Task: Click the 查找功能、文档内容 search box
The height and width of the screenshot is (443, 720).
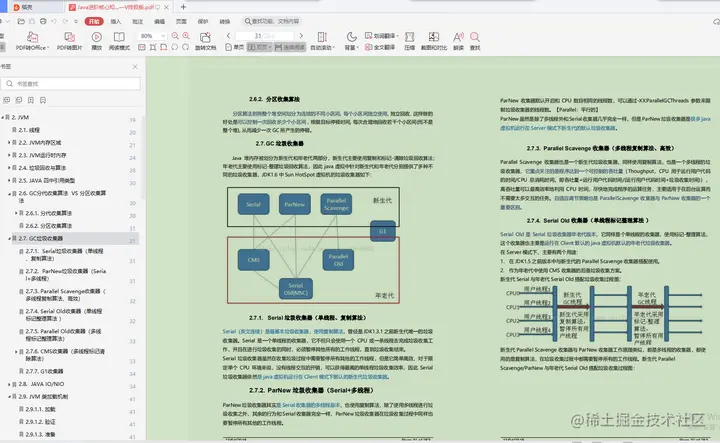Action: (x=272, y=21)
